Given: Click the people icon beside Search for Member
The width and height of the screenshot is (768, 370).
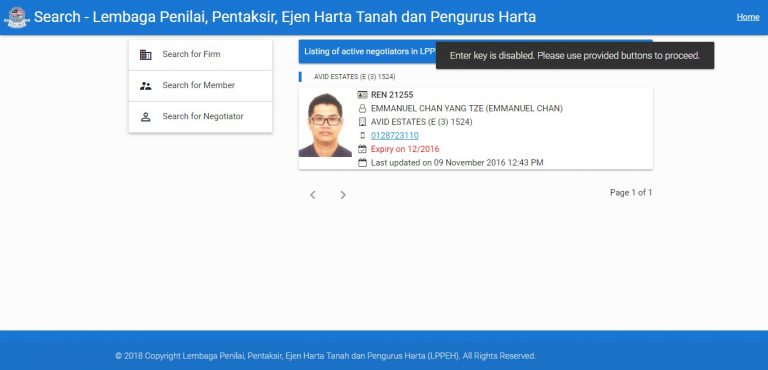Looking at the screenshot, I should (x=145, y=86).
